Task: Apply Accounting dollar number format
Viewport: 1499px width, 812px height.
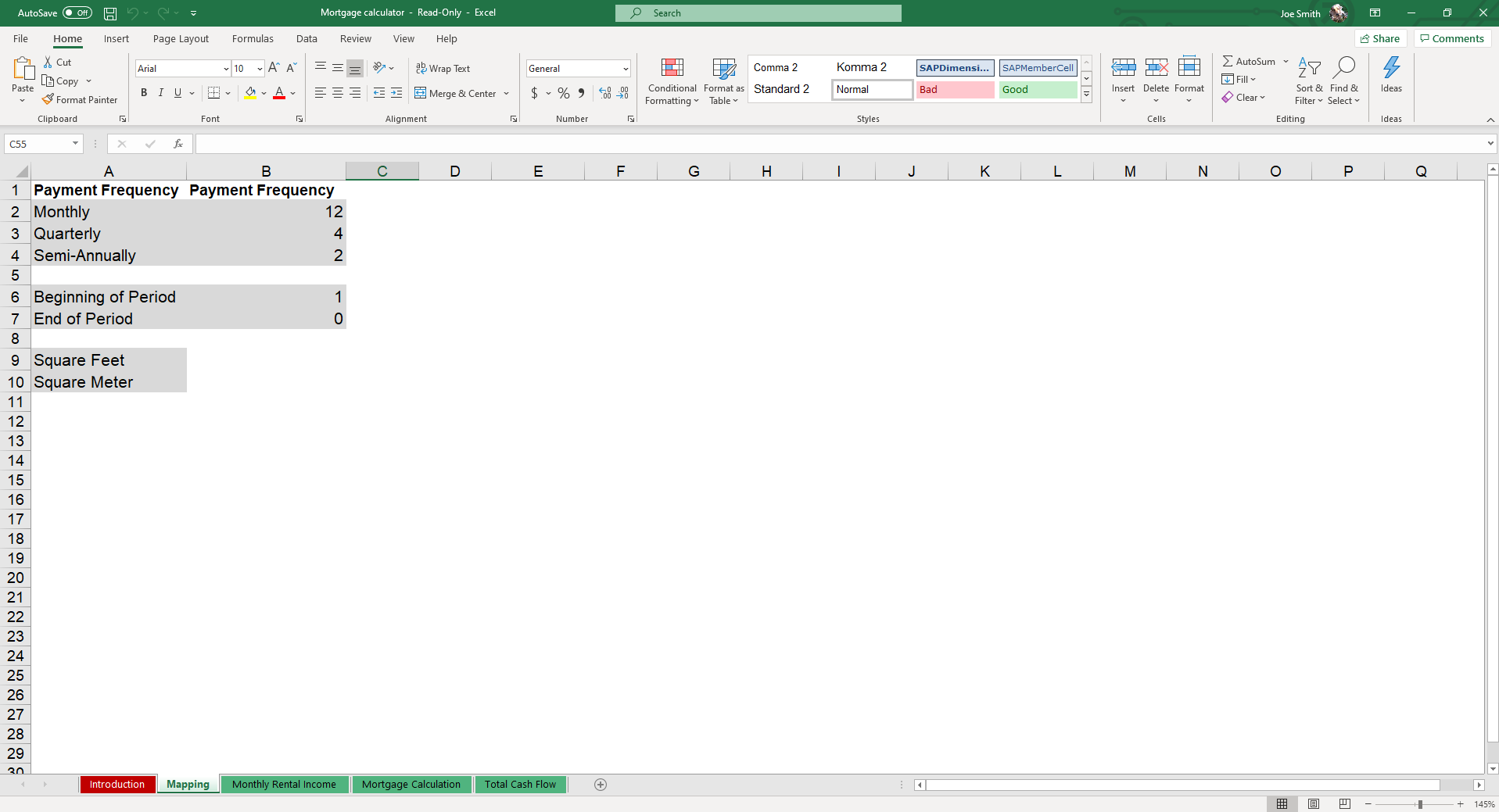Action: [535, 93]
